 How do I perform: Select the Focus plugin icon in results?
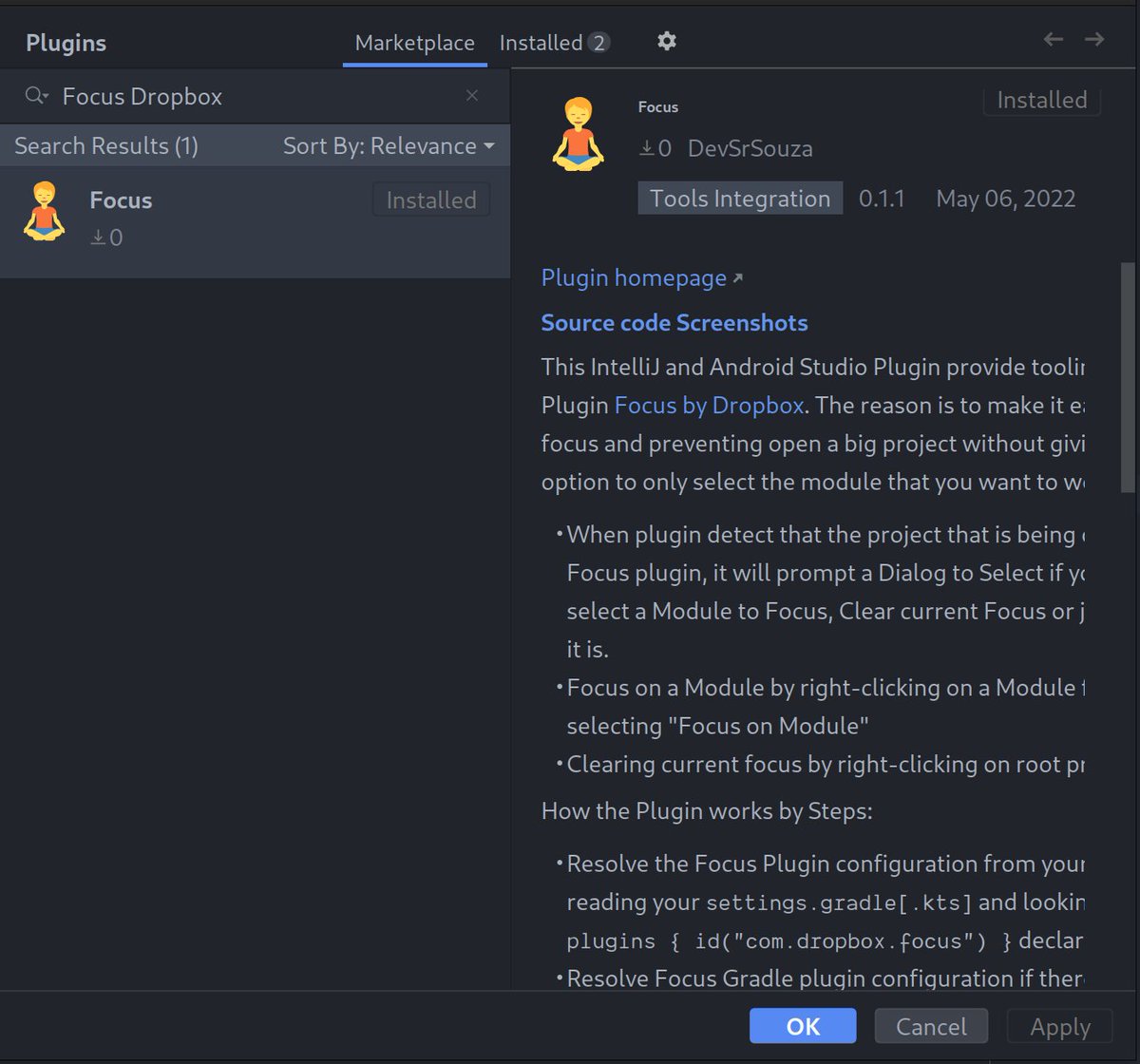click(44, 211)
